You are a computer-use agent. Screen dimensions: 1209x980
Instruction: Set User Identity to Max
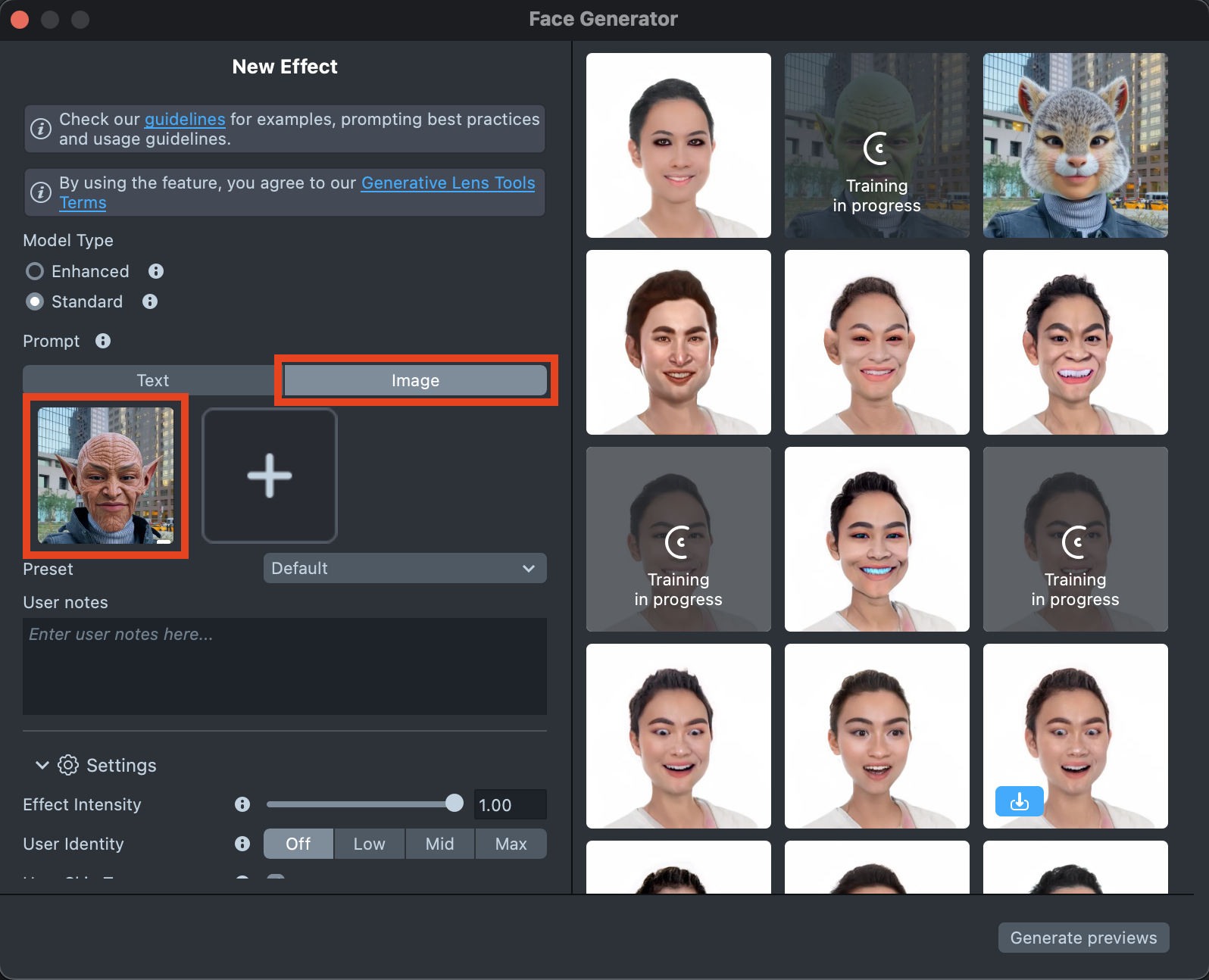tap(511, 844)
